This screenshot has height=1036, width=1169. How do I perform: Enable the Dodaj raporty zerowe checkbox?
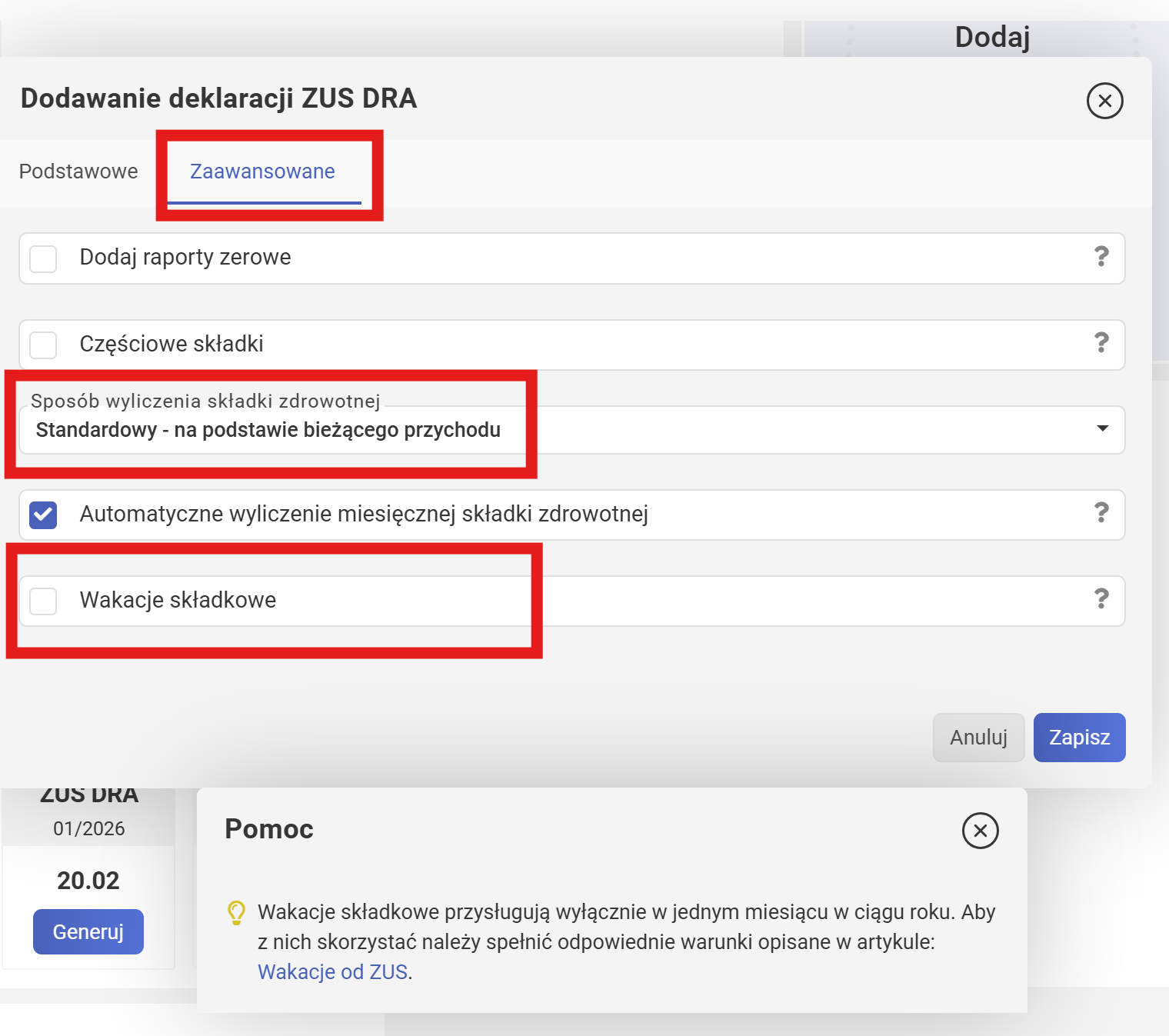click(44, 258)
